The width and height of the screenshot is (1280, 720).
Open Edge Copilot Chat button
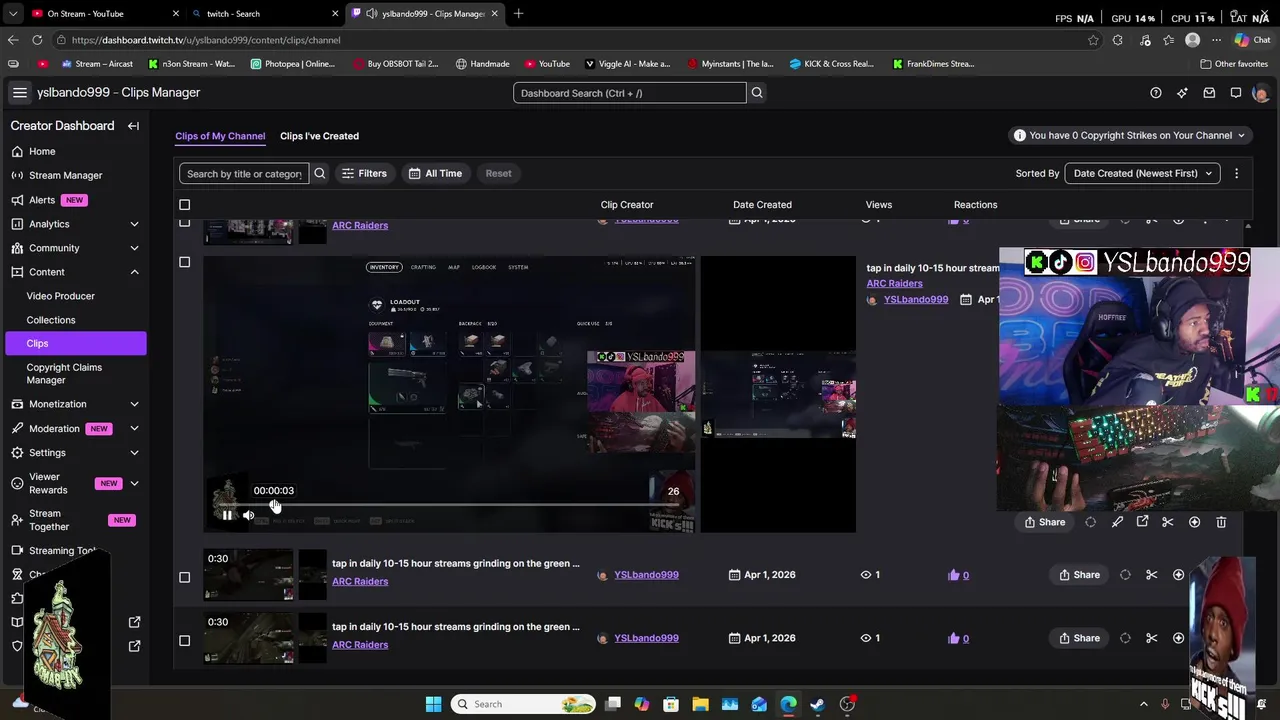(x=1255, y=40)
